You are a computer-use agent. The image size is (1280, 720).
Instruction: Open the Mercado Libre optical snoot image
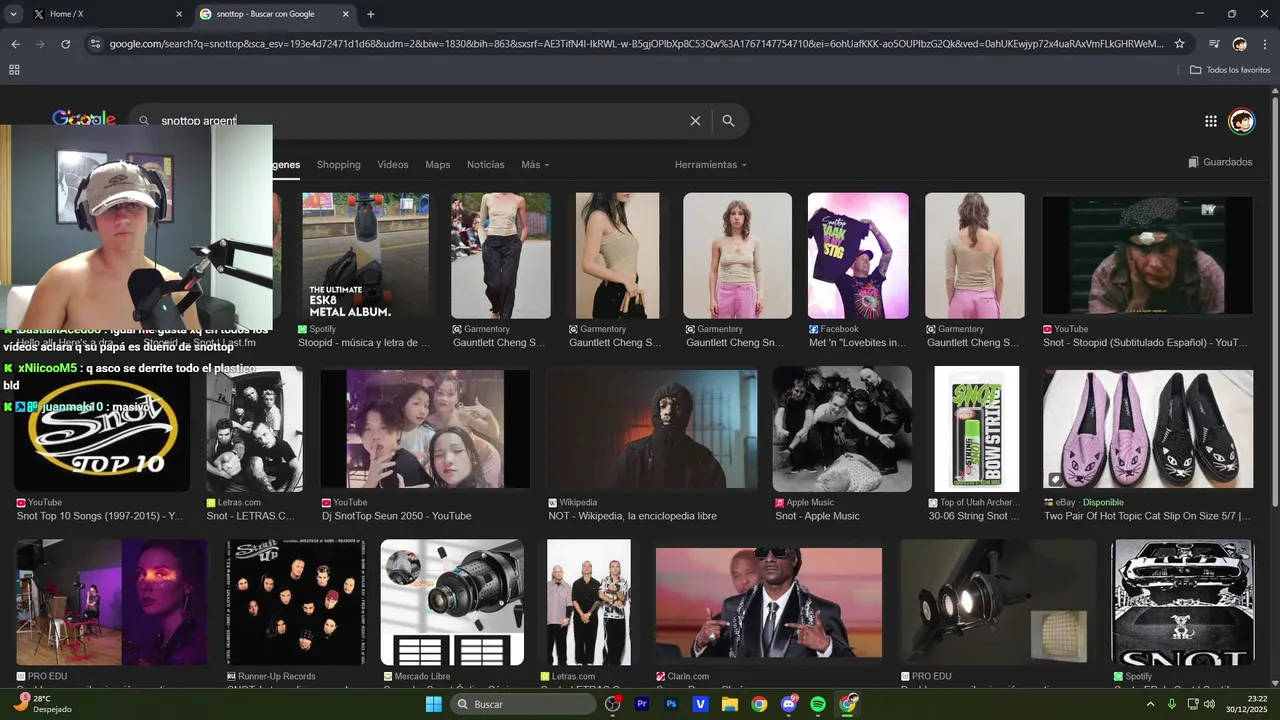pyautogui.click(x=452, y=603)
